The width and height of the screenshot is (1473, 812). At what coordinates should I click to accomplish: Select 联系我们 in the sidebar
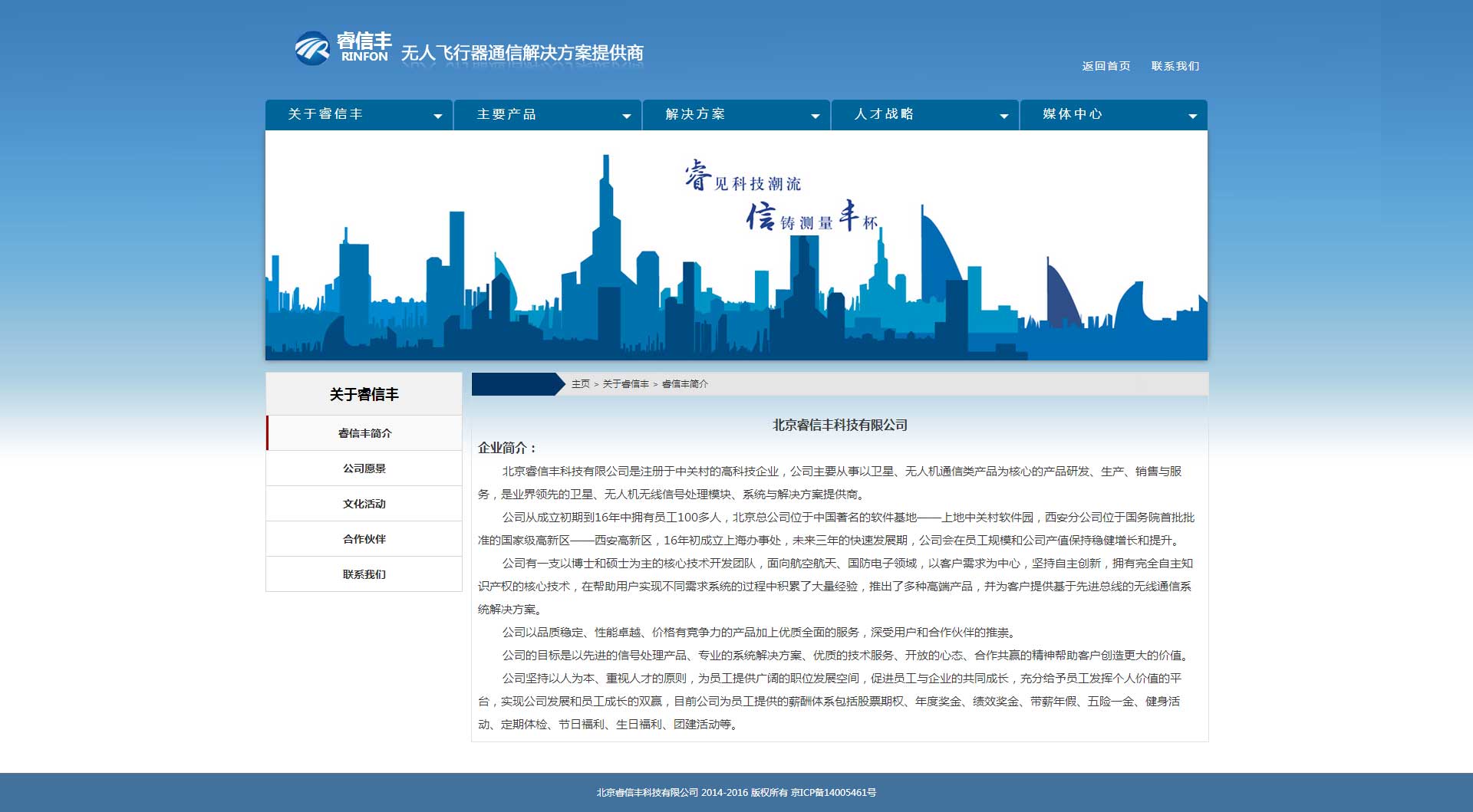click(364, 574)
